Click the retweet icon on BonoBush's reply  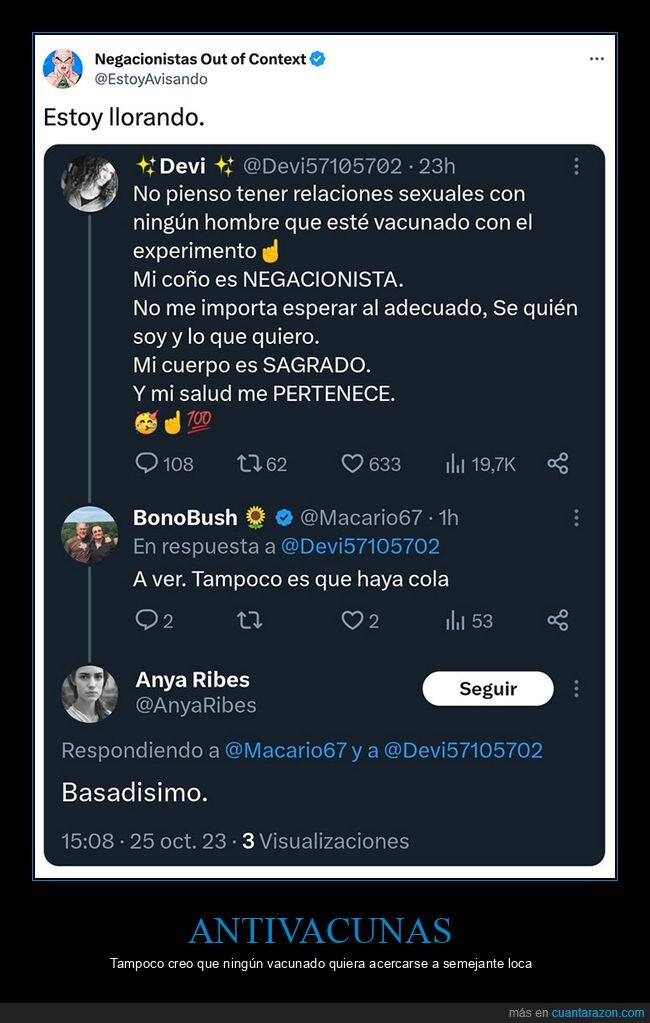(x=248, y=620)
